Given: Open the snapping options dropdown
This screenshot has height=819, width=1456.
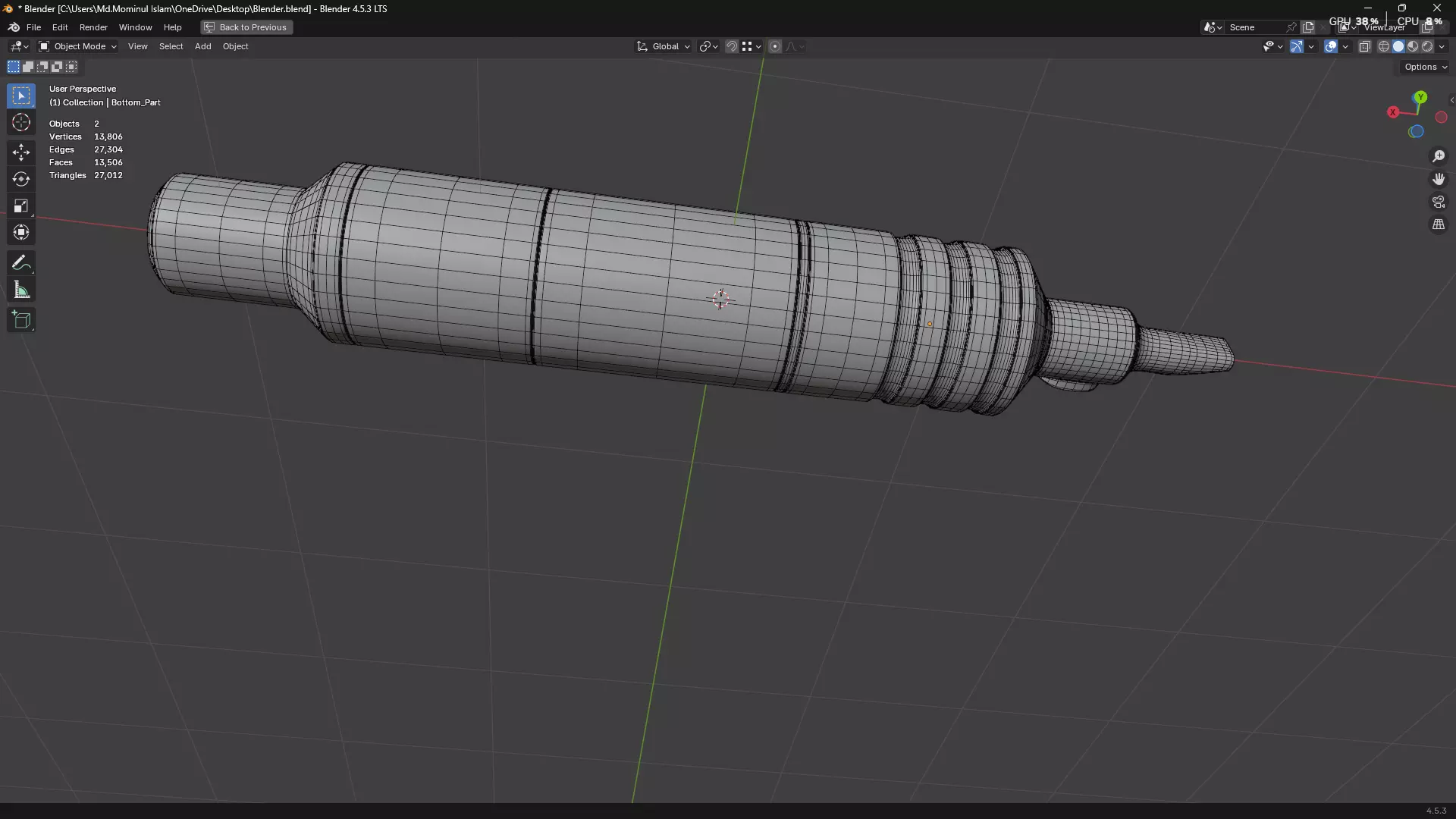Looking at the screenshot, I should click(x=752, y=46).
